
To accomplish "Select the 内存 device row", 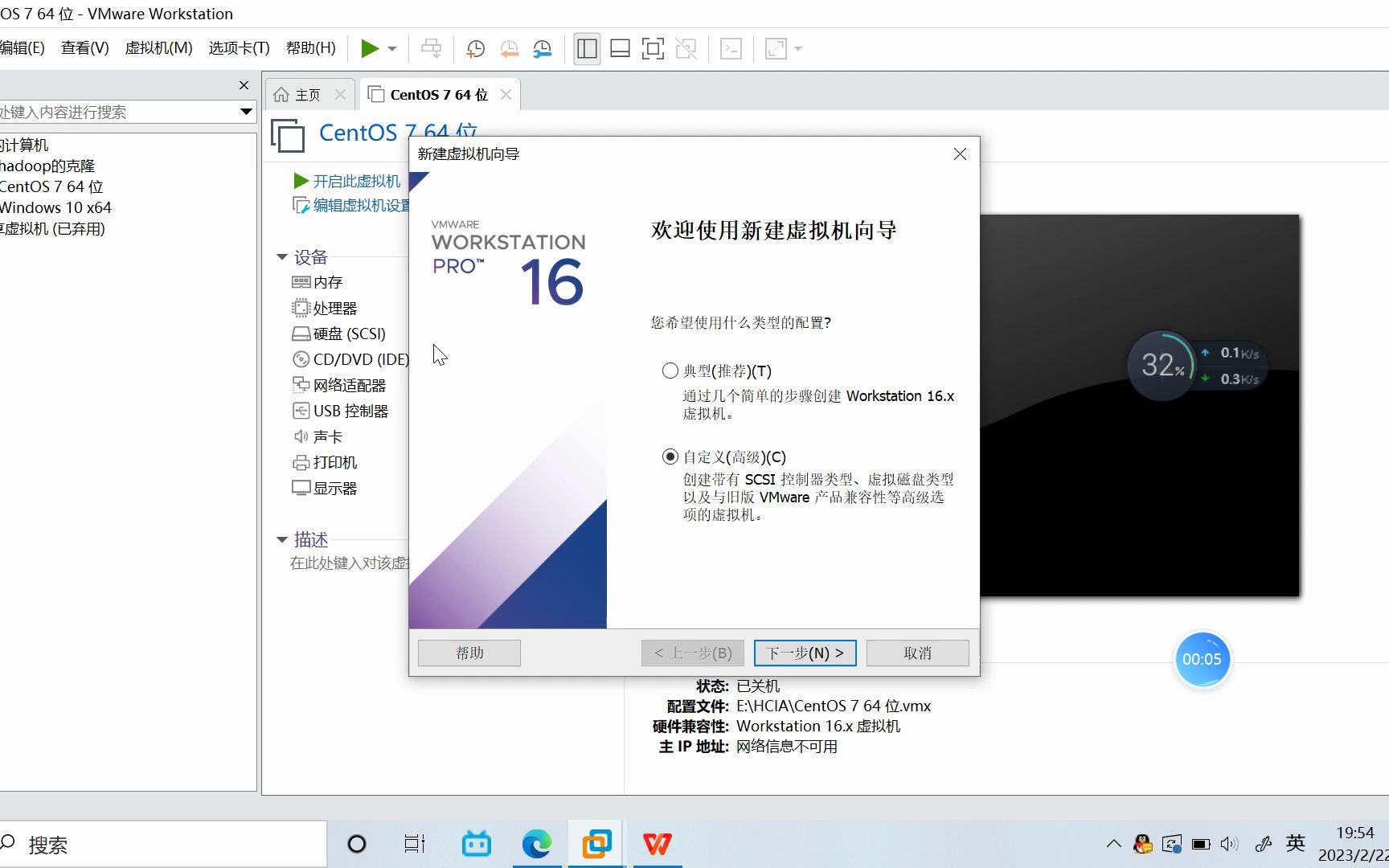I will tap(318, 283).
